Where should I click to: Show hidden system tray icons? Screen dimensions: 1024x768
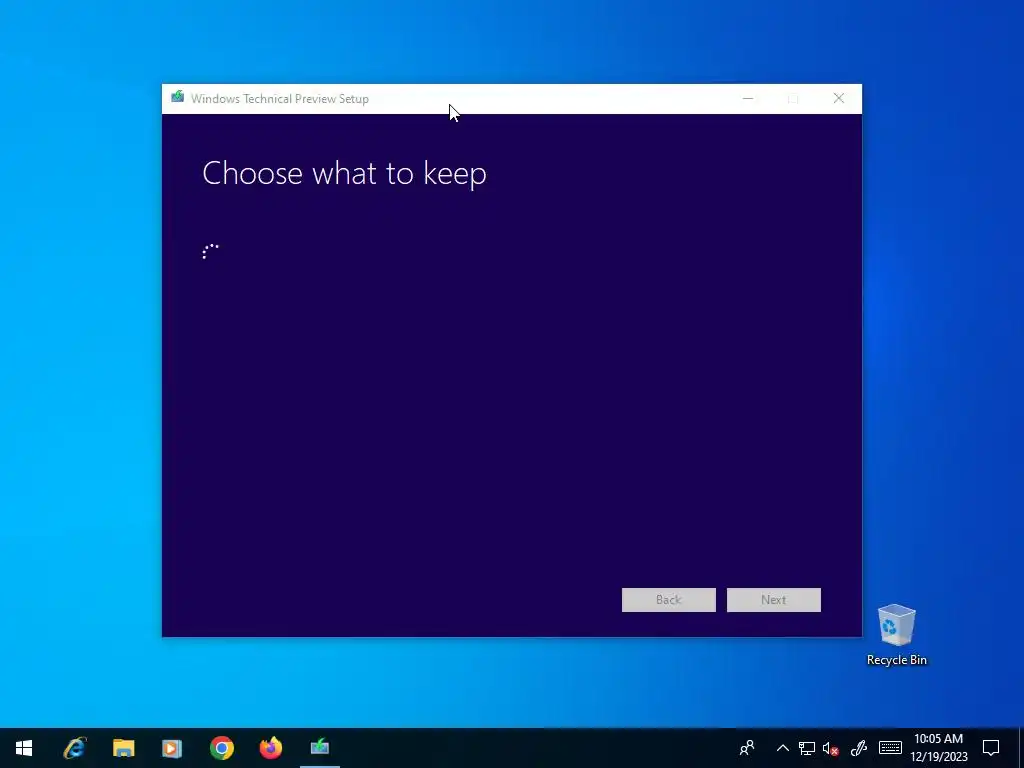[782, 748]
